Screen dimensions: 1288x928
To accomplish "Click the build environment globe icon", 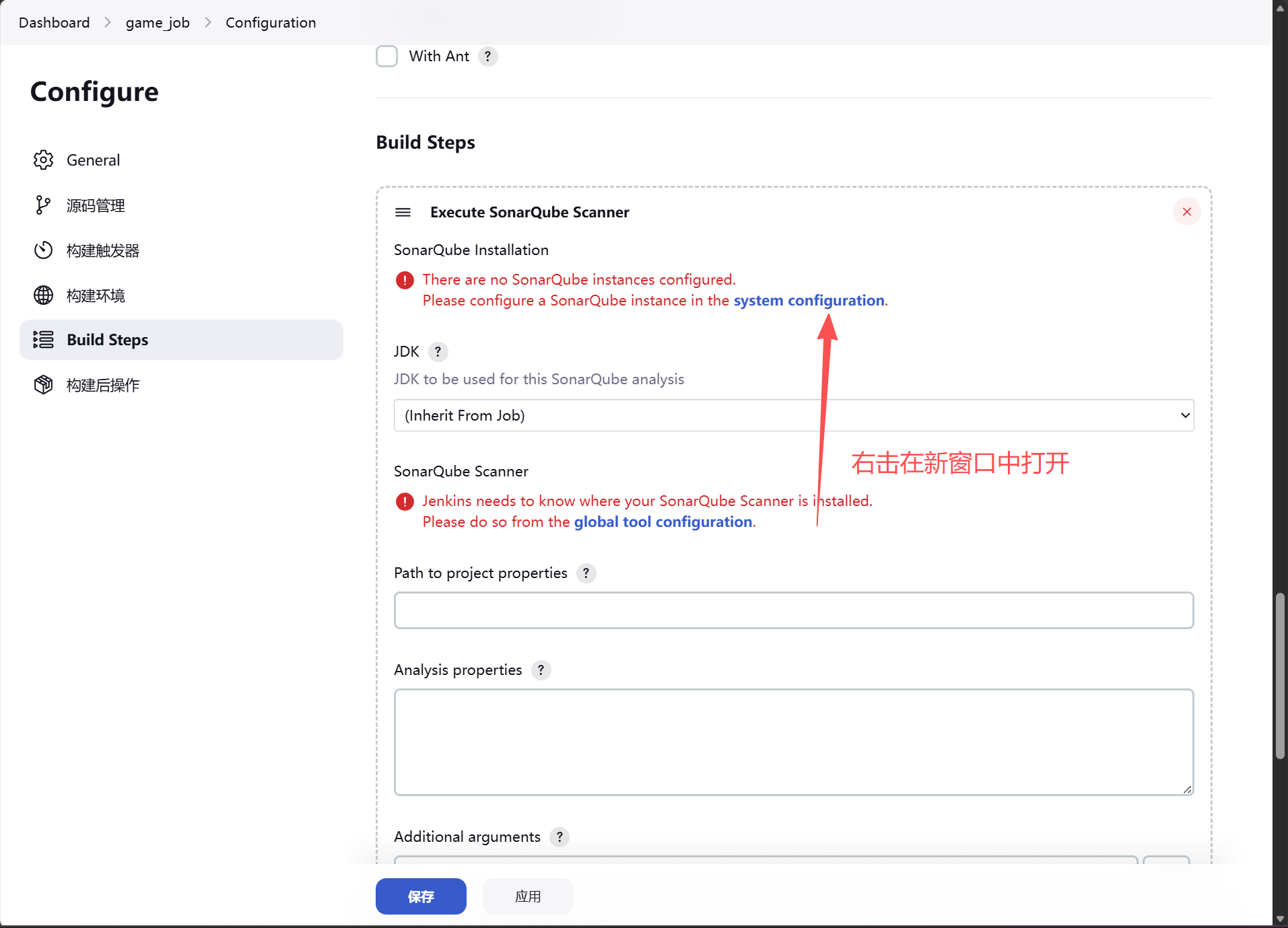I will tap(43, 295).
